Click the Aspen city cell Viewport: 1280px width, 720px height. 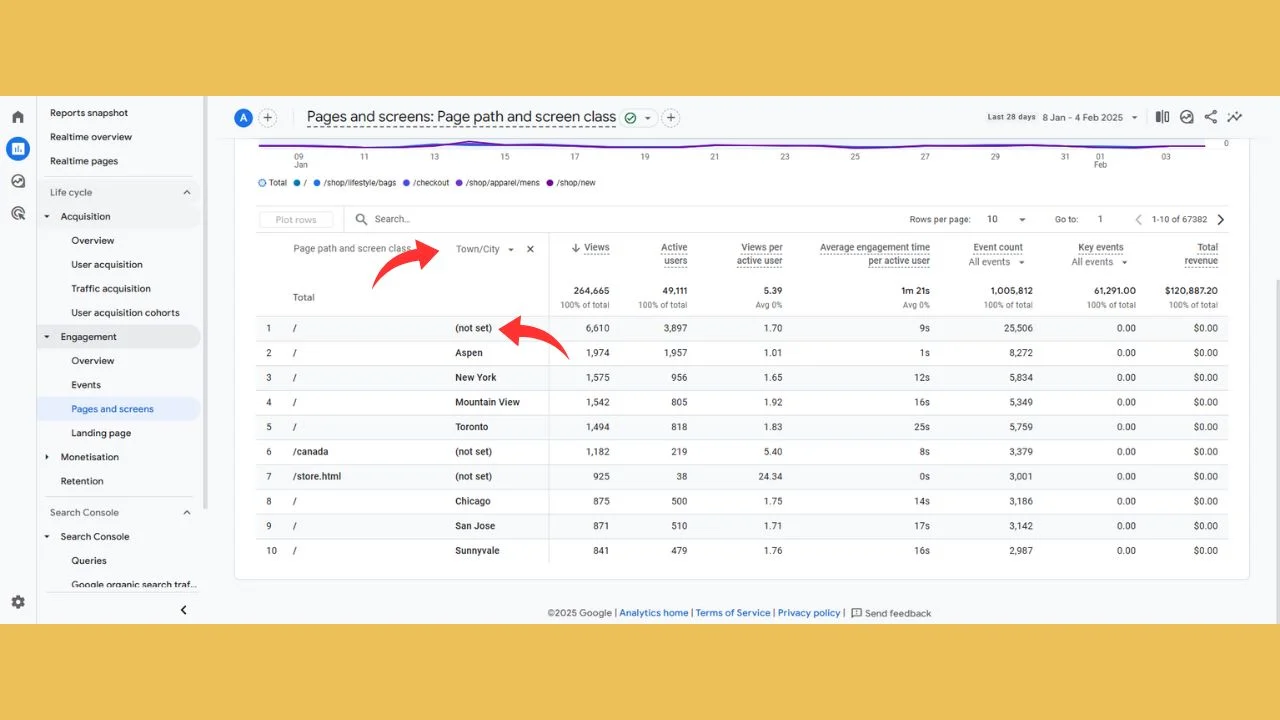[469, 353]
